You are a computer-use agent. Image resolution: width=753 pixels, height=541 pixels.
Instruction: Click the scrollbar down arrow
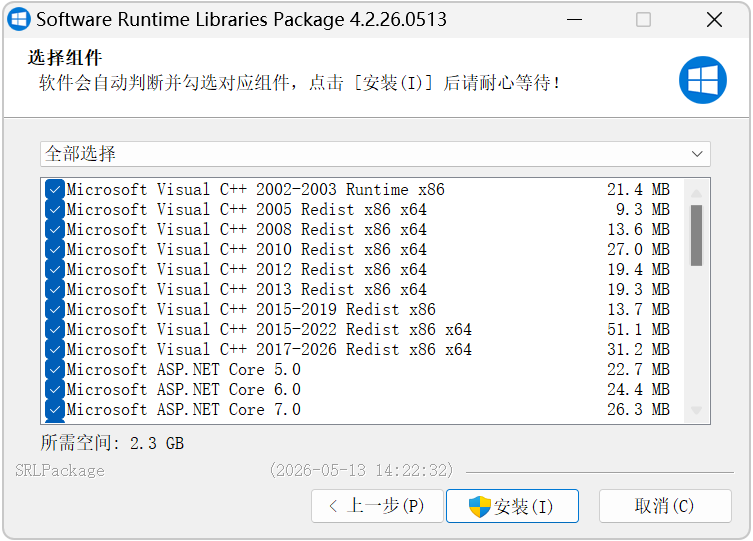click(696, 410)
